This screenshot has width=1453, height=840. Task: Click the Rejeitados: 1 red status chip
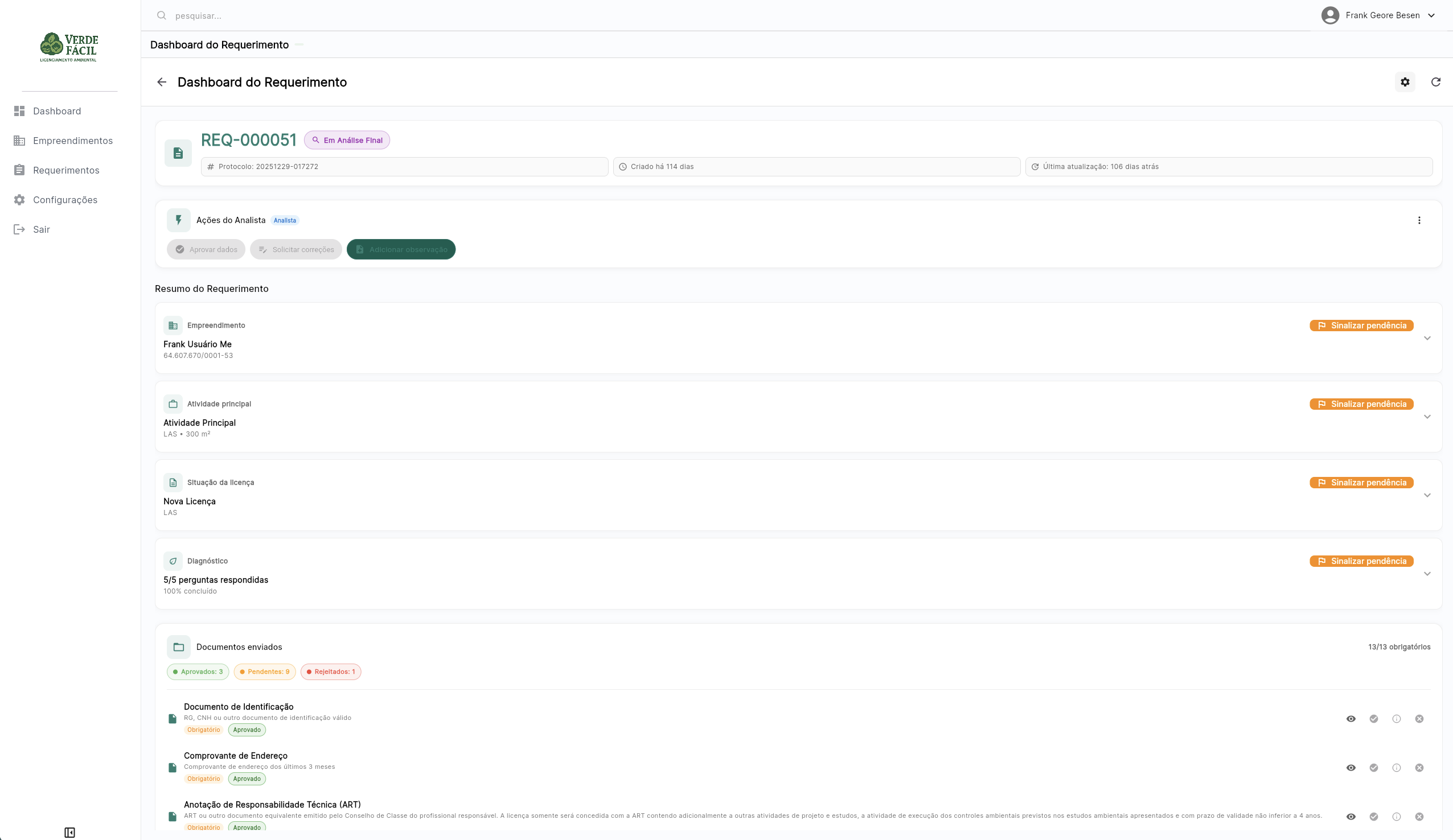click(x=330, y=672)
